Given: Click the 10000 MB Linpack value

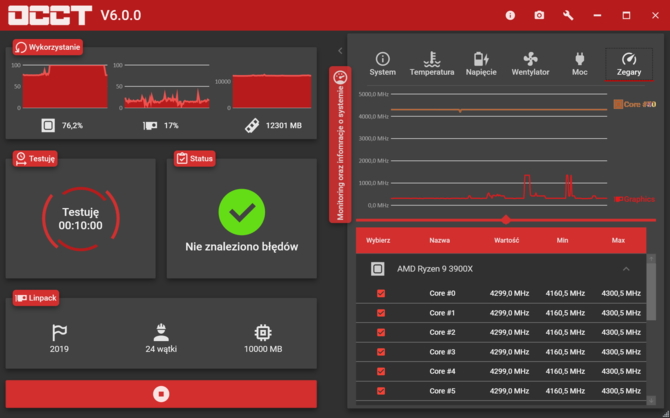Looking at the screenshot, I should pyautogui.click(x=263, y=349).
